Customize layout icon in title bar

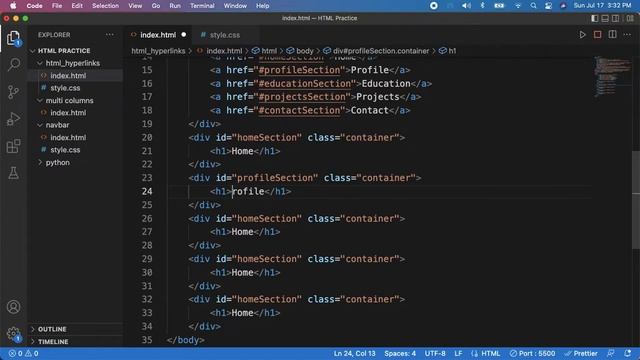pyautogui.click(x=630, y=18)
